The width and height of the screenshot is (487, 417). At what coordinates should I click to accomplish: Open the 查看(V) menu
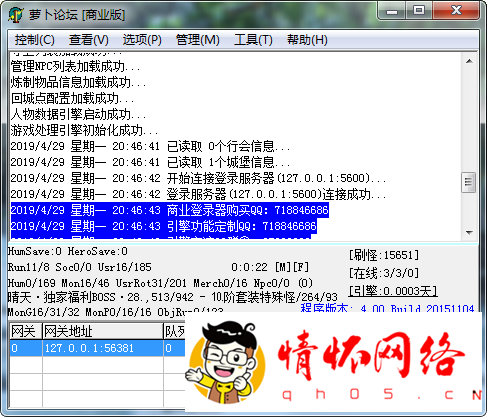click(x=89, y=40)
